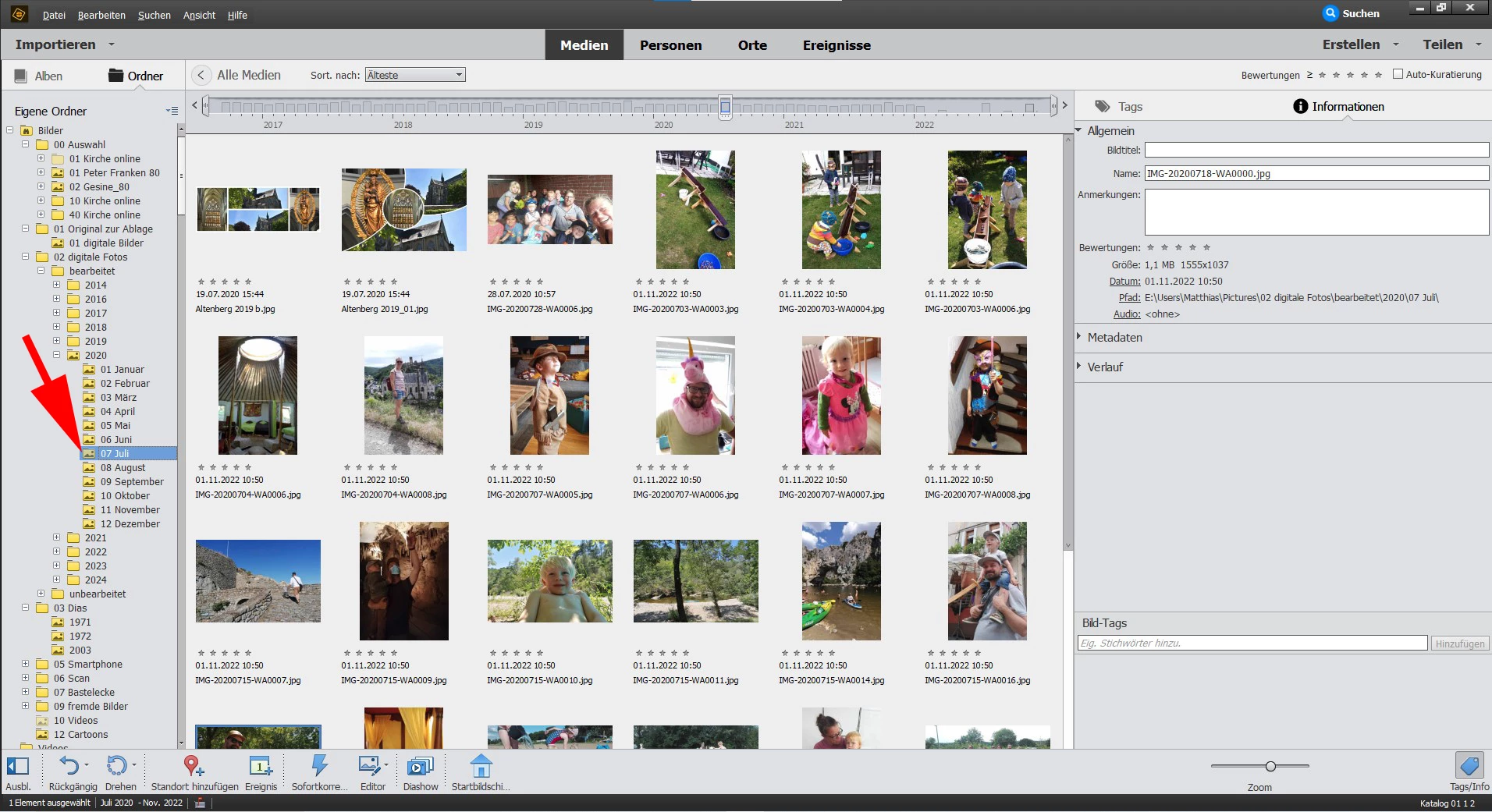Collapse the Allgemein section

(1078, 130)
